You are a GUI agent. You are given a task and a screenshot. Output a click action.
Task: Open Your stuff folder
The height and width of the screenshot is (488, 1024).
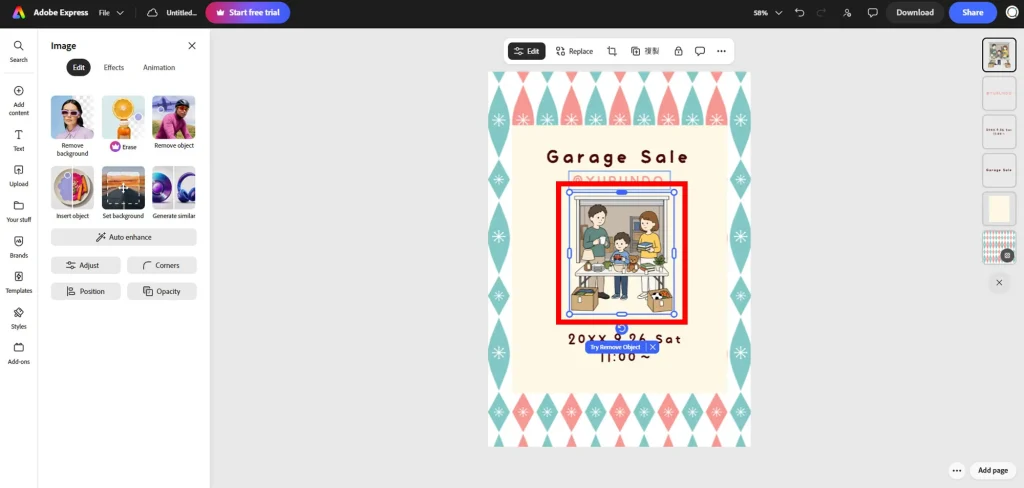(x=18, y=211)
